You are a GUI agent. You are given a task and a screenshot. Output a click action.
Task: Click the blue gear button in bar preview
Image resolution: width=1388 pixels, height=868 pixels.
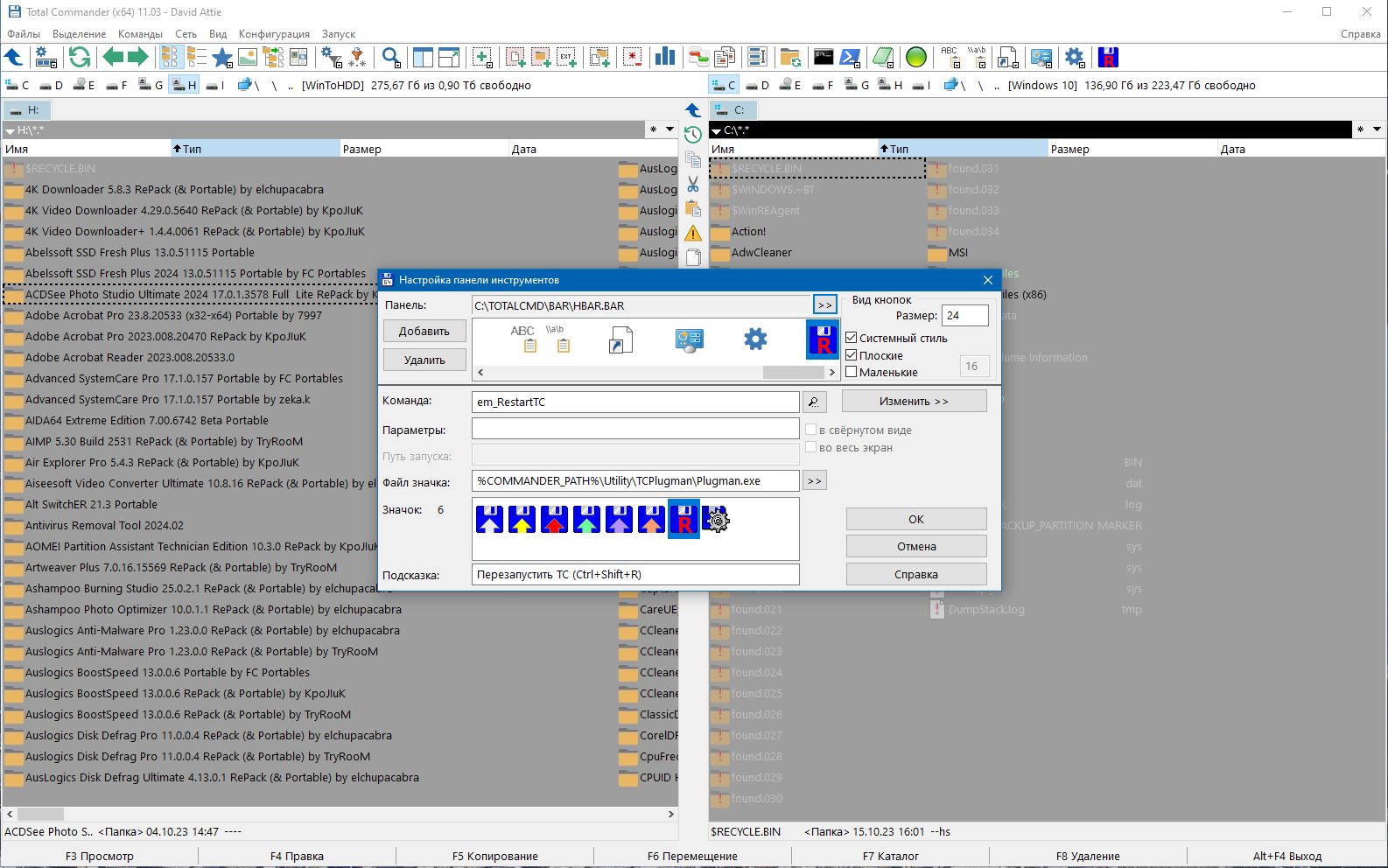[x=755, y=339]
